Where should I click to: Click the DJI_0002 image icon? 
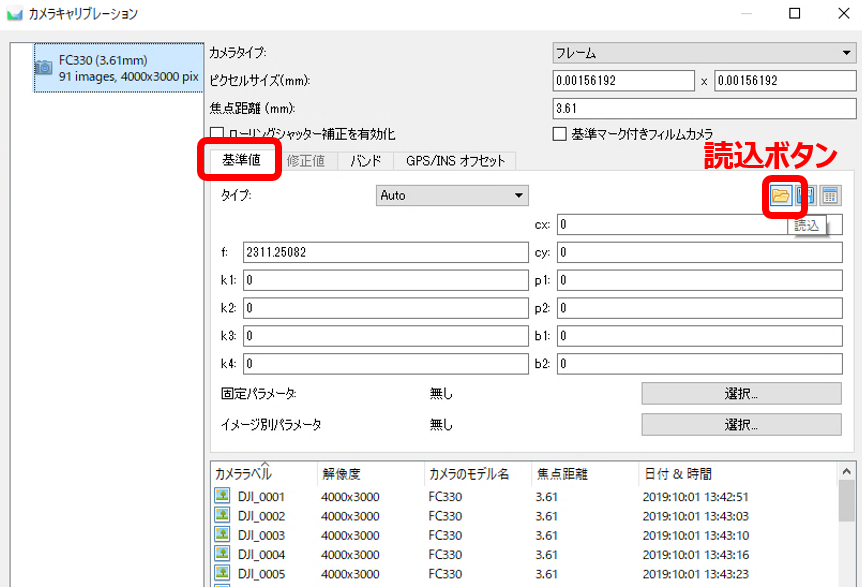tap(222, 515)
